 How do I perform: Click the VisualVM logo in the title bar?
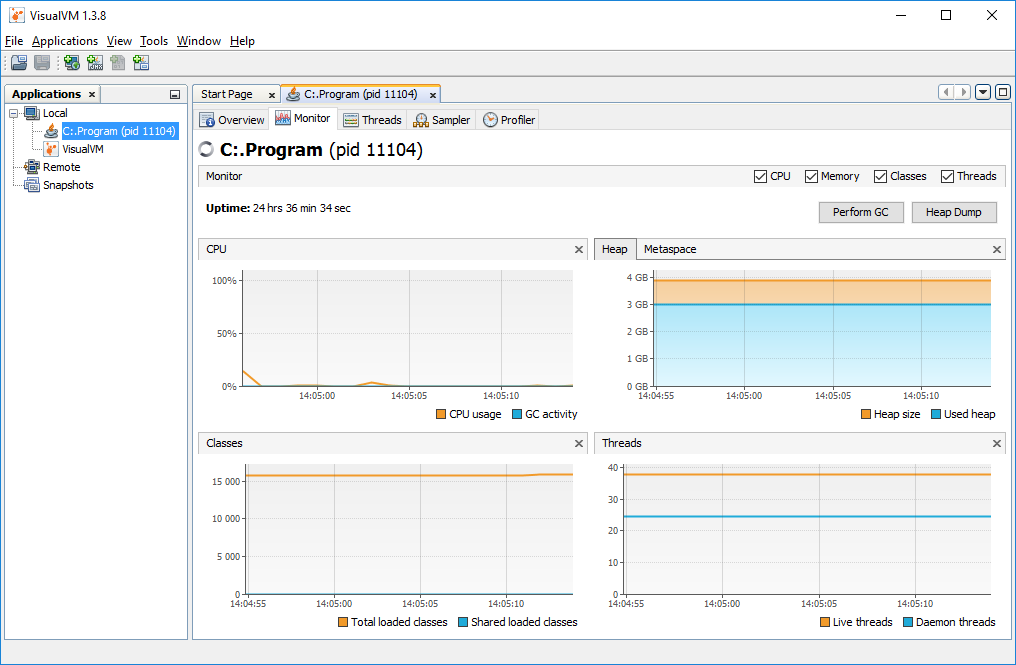point(17,15)
